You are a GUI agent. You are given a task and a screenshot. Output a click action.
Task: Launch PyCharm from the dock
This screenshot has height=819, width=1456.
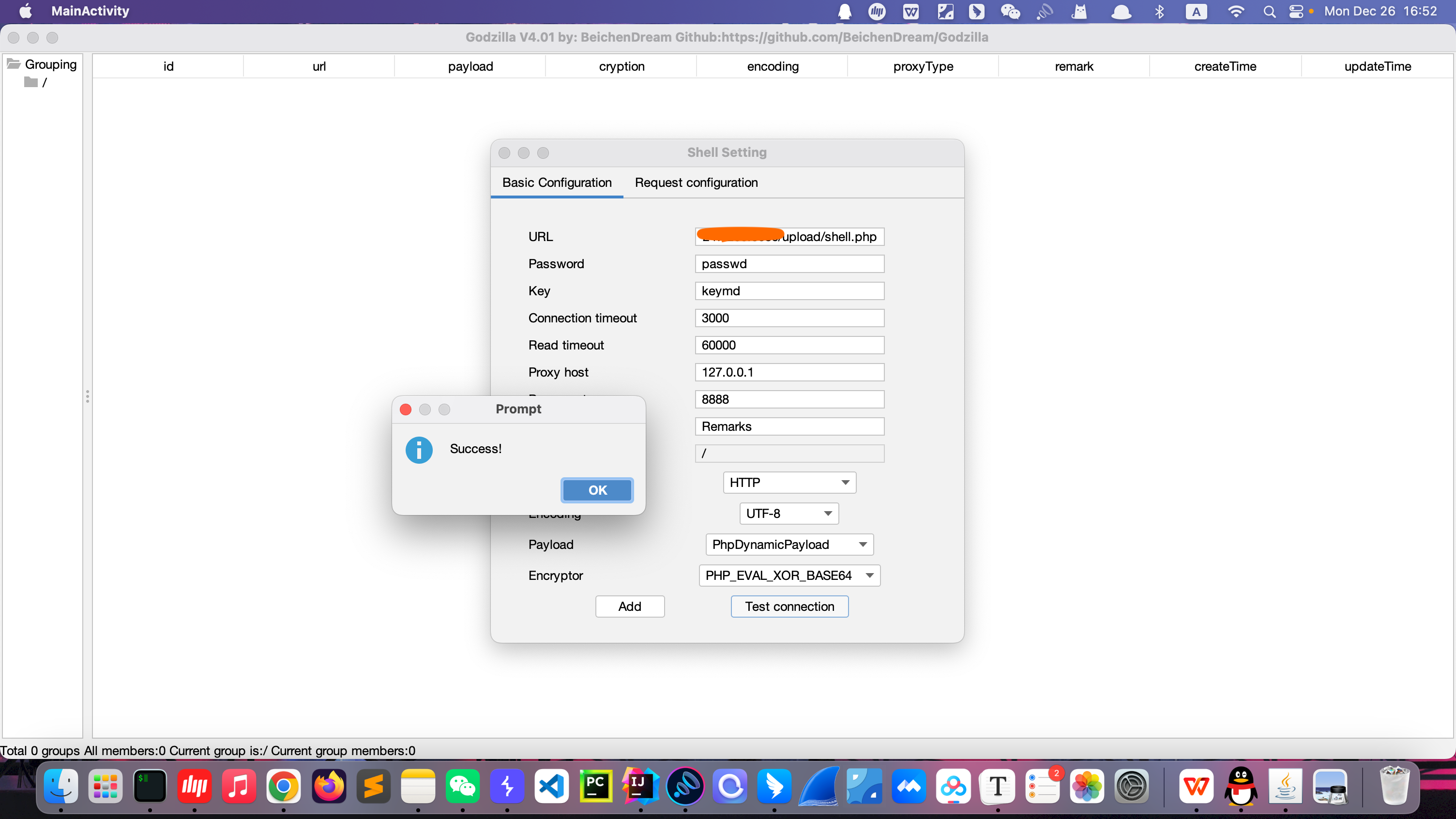pyautogui.click(x=596, y=786)
